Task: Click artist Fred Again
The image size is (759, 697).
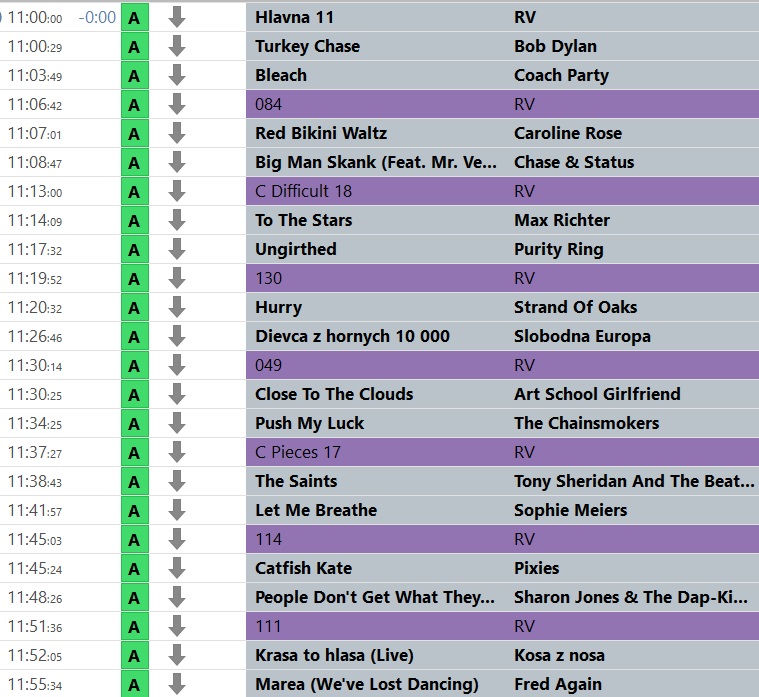Action: (558, 684)
